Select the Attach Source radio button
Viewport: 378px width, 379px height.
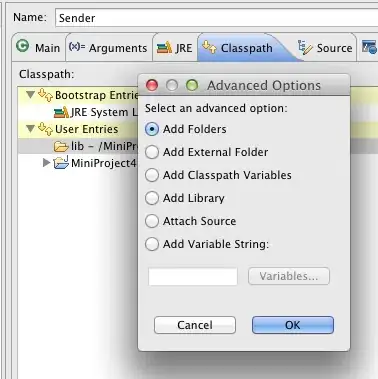click(152, 221)
